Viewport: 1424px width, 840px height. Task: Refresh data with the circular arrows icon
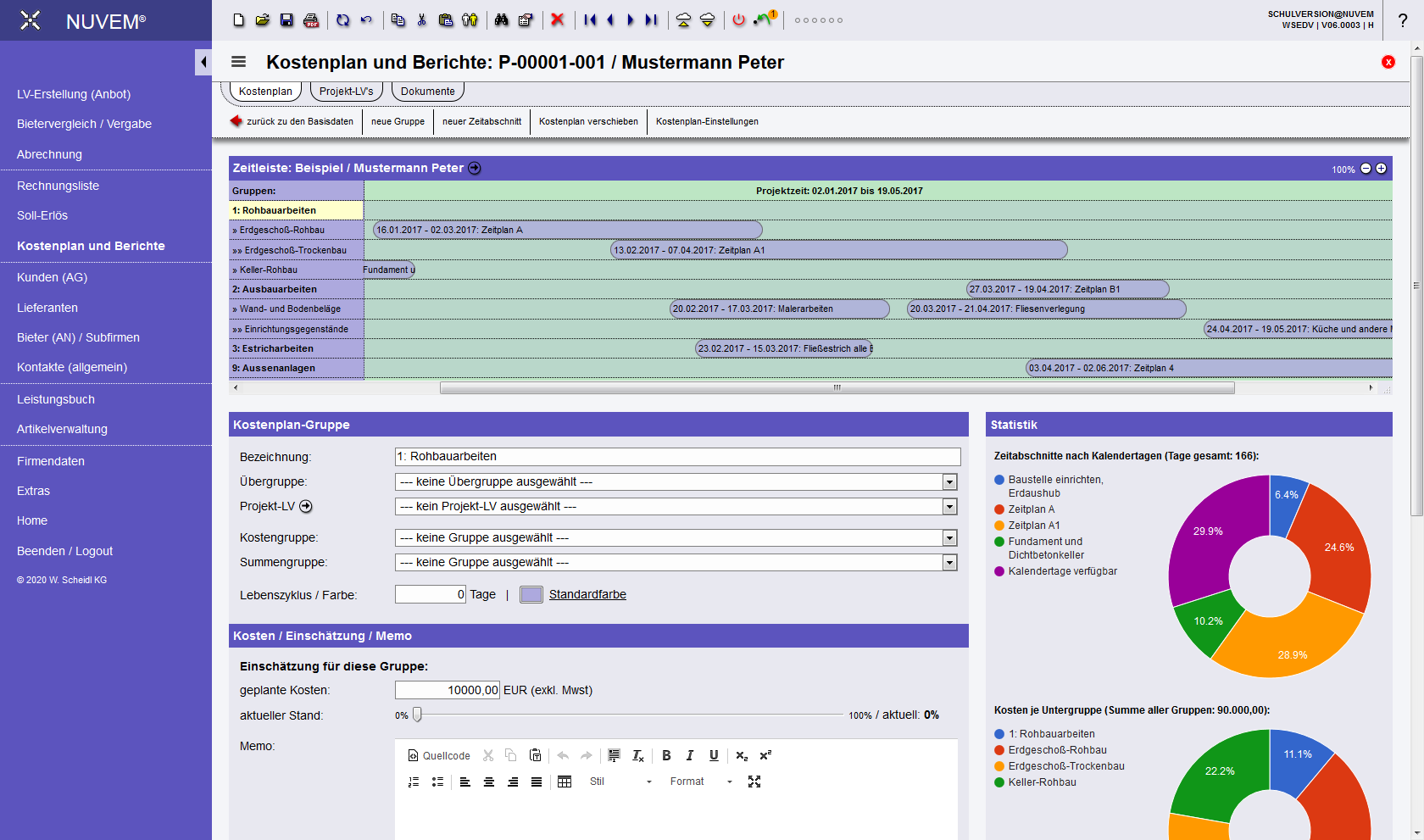pyautogui.click(x=342, y=19)
